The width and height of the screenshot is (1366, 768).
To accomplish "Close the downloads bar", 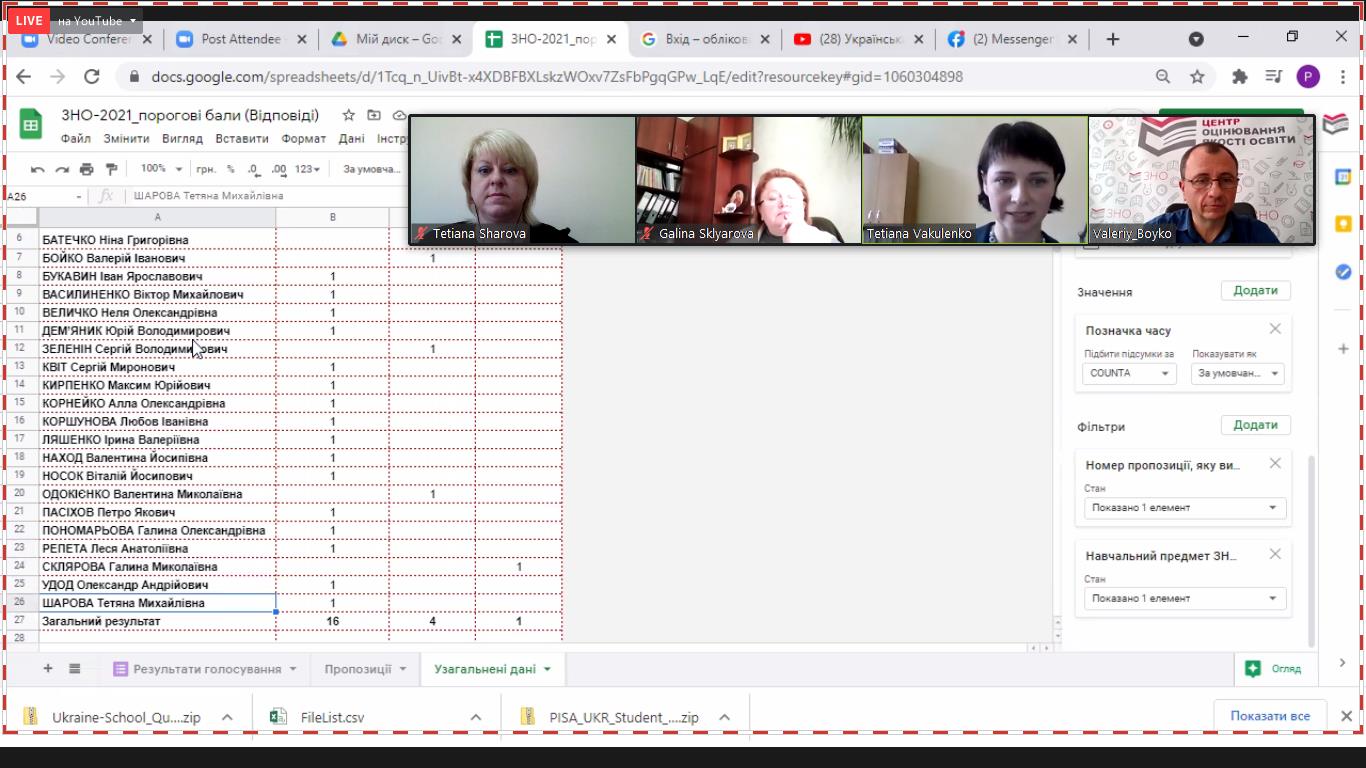I will click(x=1346, y=716).
